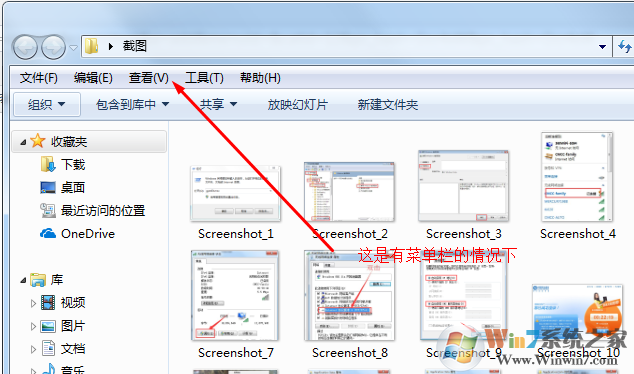Click the Screenshot_7 file name label
Viewport: 634px width, 374px height.
click(236, 353)
